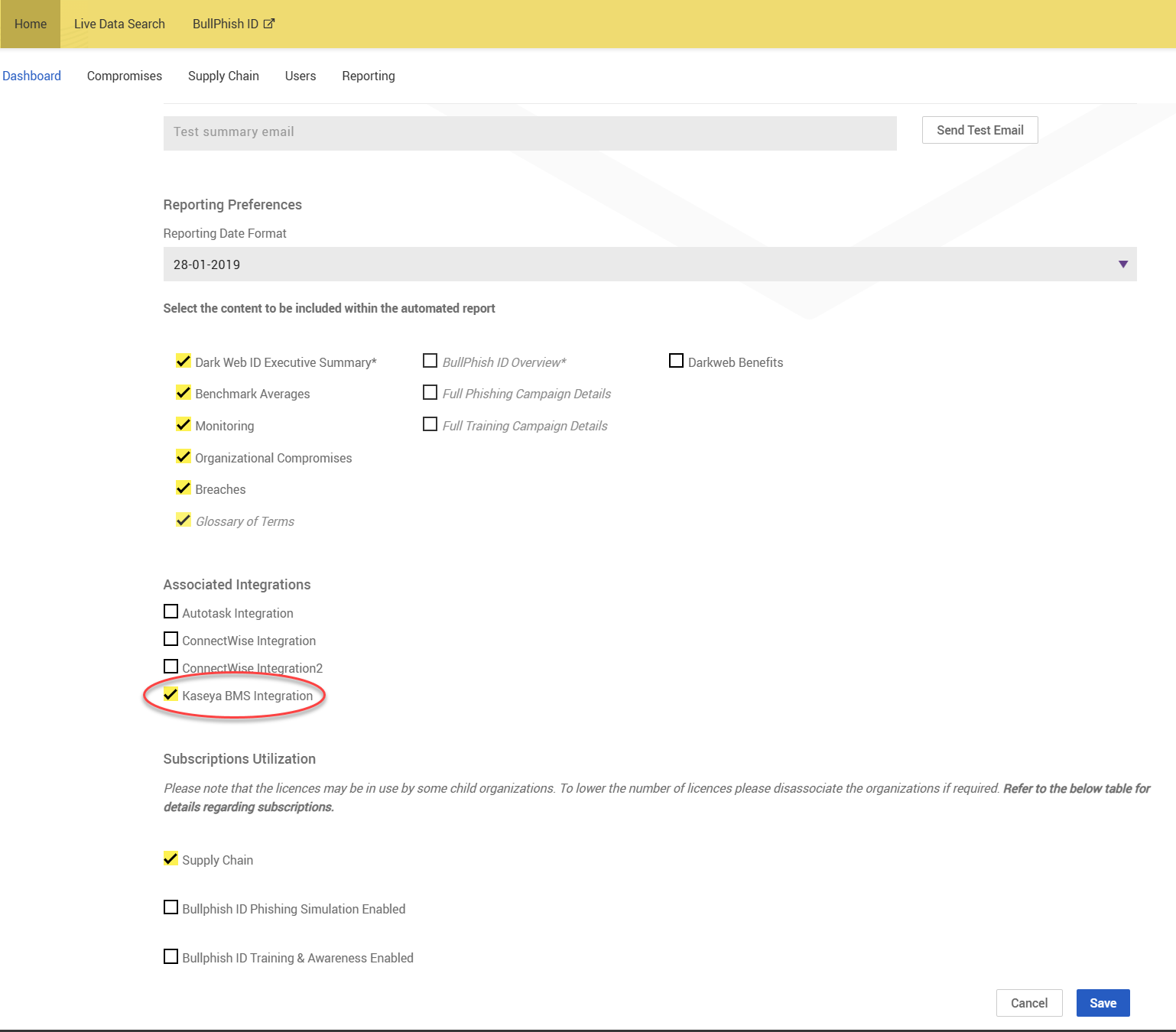Tick the ConnectWise Integration2 checkbox
The width and height of the screenshot is (1176, 1032).
coord(171,667)
